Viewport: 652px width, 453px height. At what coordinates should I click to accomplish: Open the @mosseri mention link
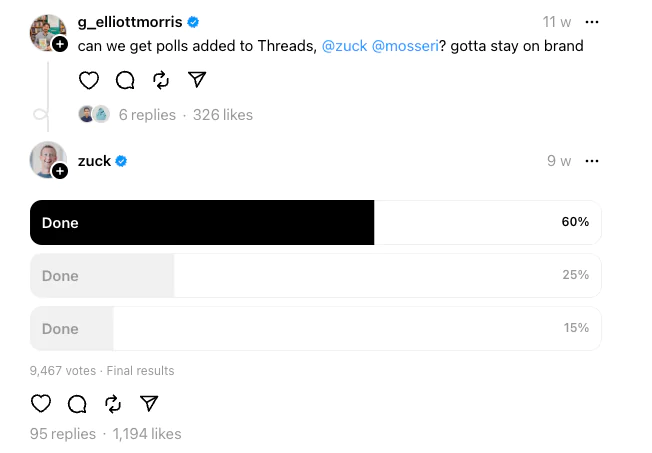pos(406,47)
